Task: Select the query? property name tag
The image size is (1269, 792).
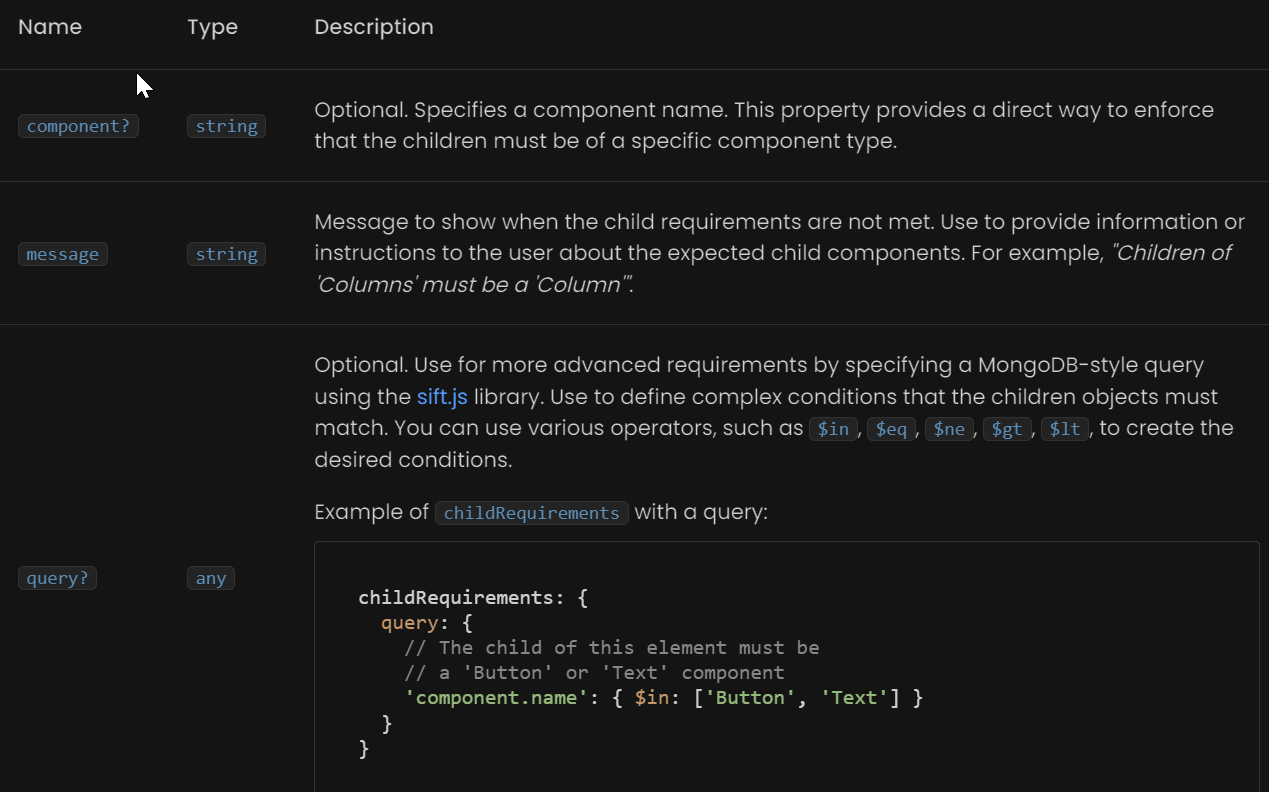Action: pos(57,578)
